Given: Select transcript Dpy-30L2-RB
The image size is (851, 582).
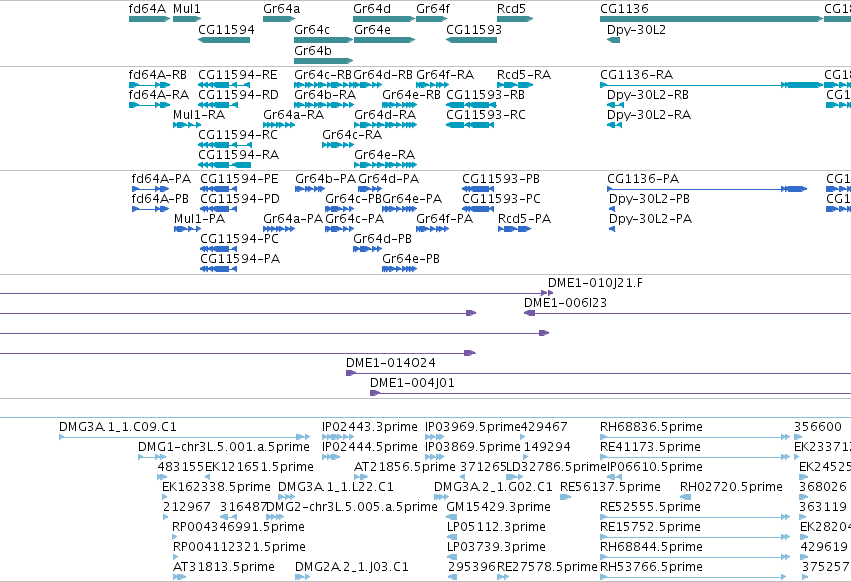Looking at the screenshot, I should pyautogui.click(x=648, y=95).
